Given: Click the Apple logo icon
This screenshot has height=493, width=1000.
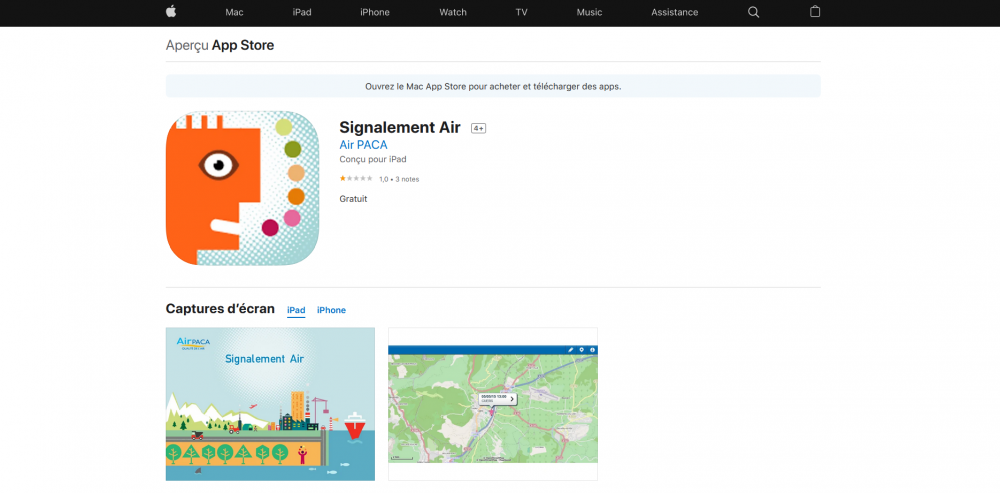Looking at the screenshot, I should tap(170, 11).
